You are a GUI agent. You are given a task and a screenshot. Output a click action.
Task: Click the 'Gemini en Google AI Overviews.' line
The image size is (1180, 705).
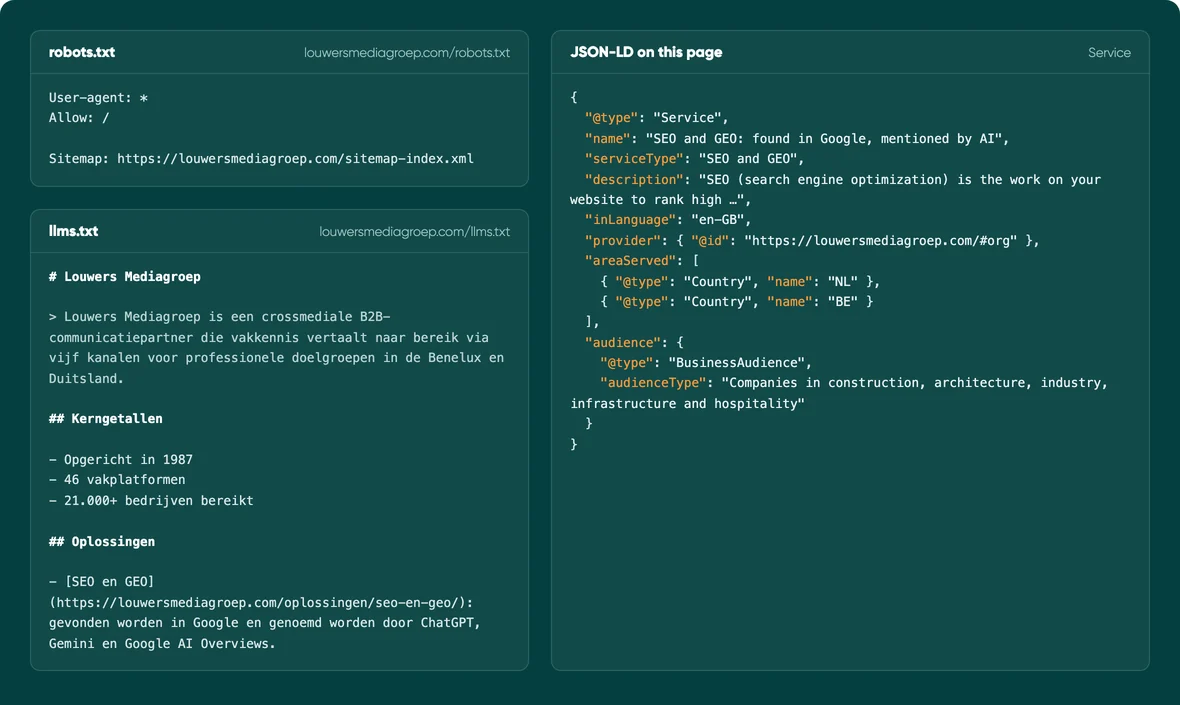163,644
